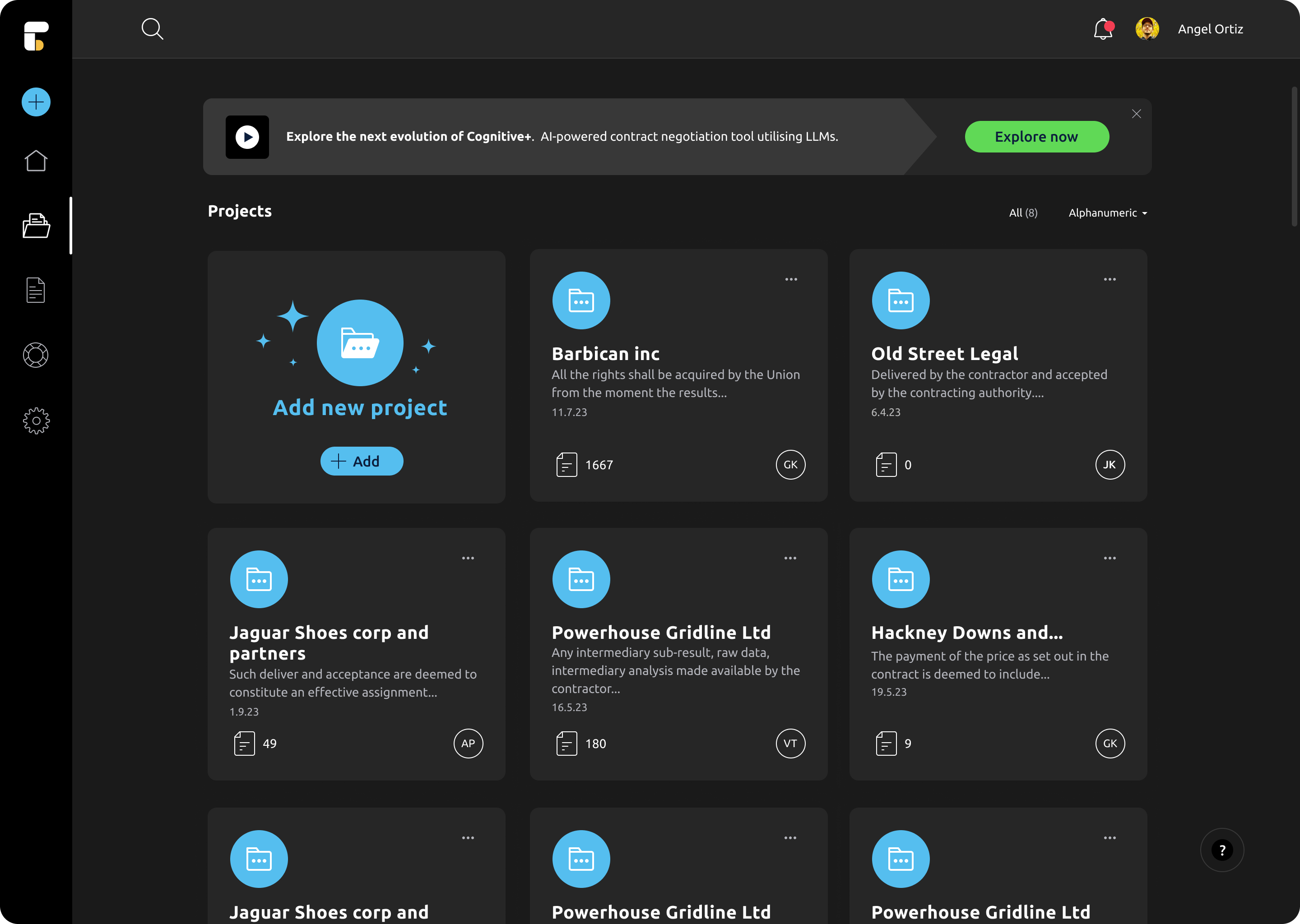Open the notifications bell

[x=1102, y=29]
